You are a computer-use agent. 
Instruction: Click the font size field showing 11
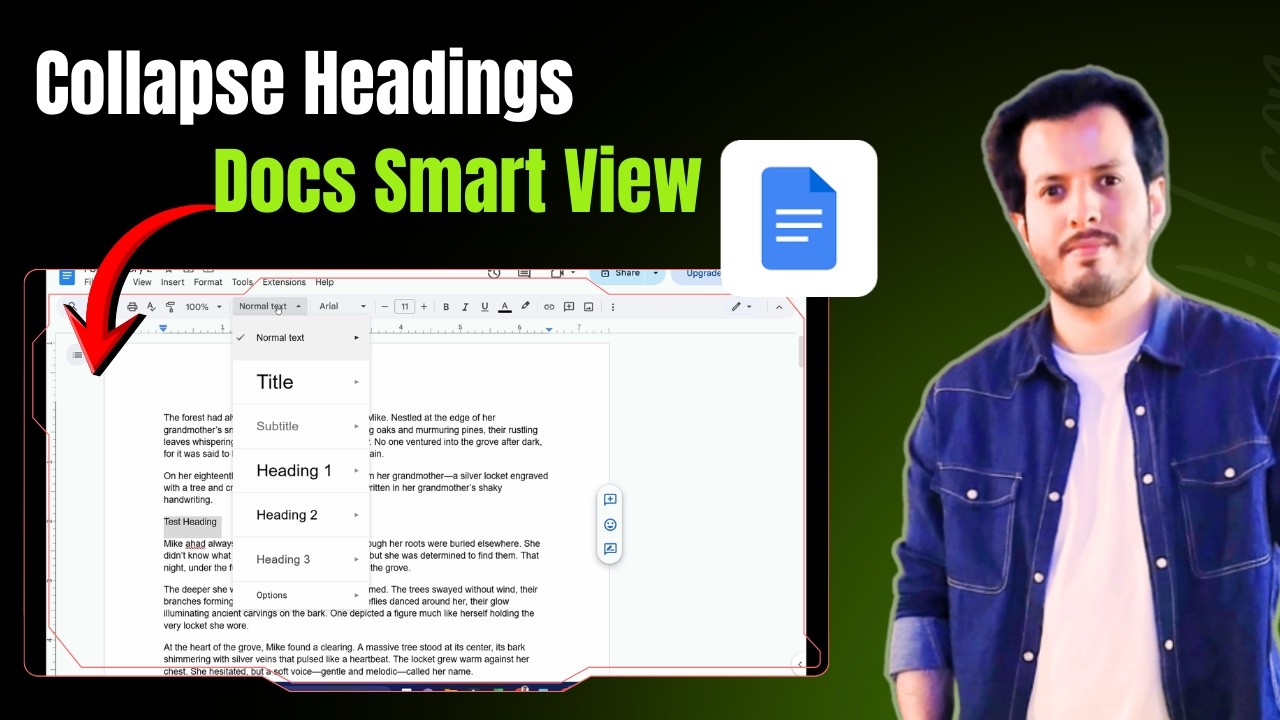point(405,307)
